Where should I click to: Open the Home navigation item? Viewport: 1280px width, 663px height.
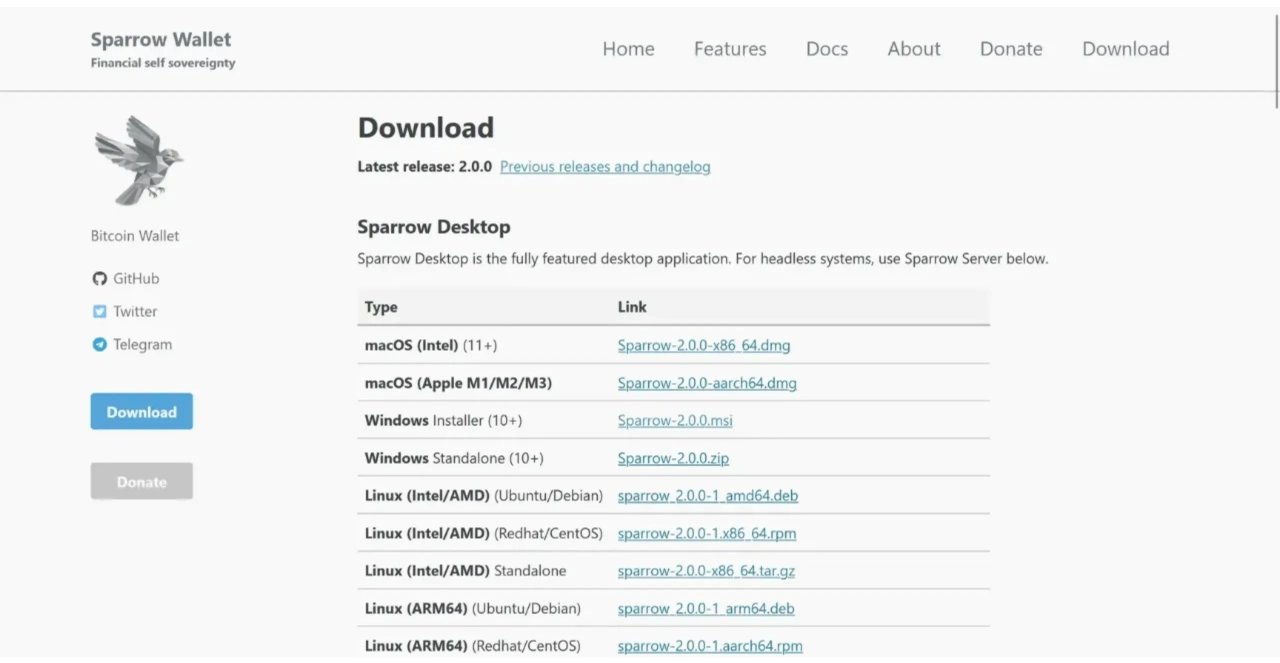point(628,49)
